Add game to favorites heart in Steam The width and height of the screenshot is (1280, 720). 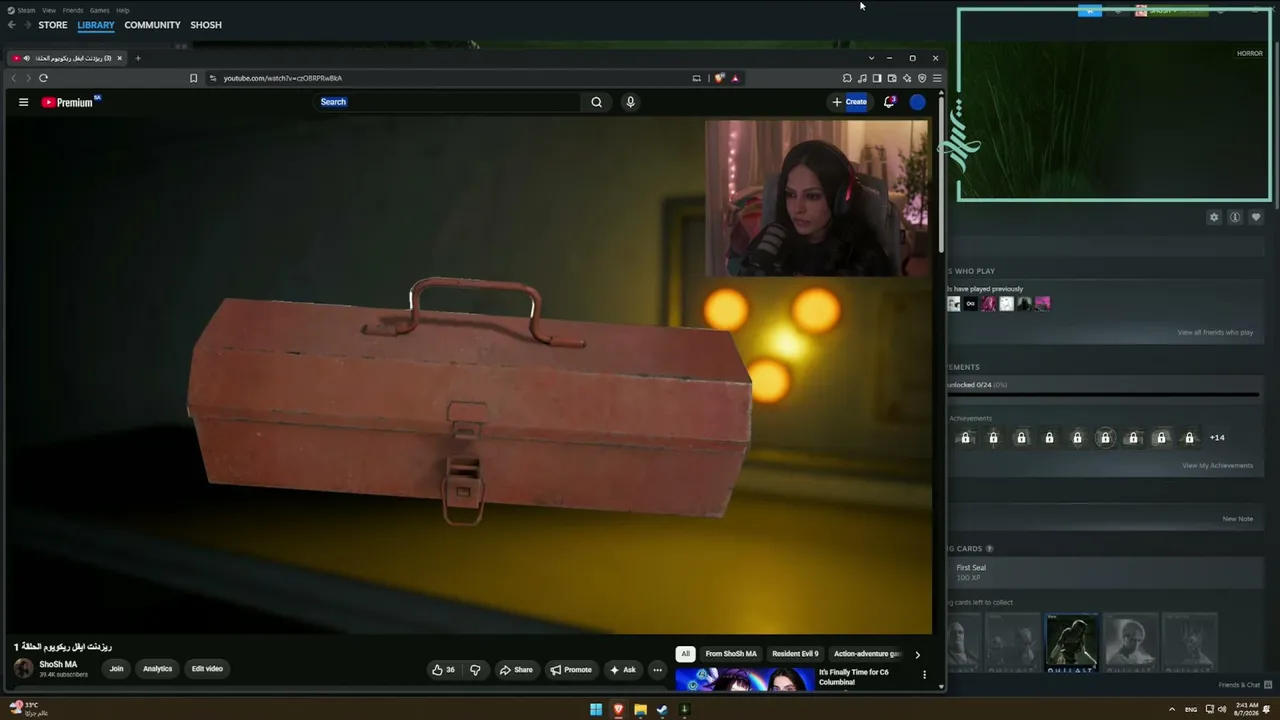click(x=1256, y=217)
